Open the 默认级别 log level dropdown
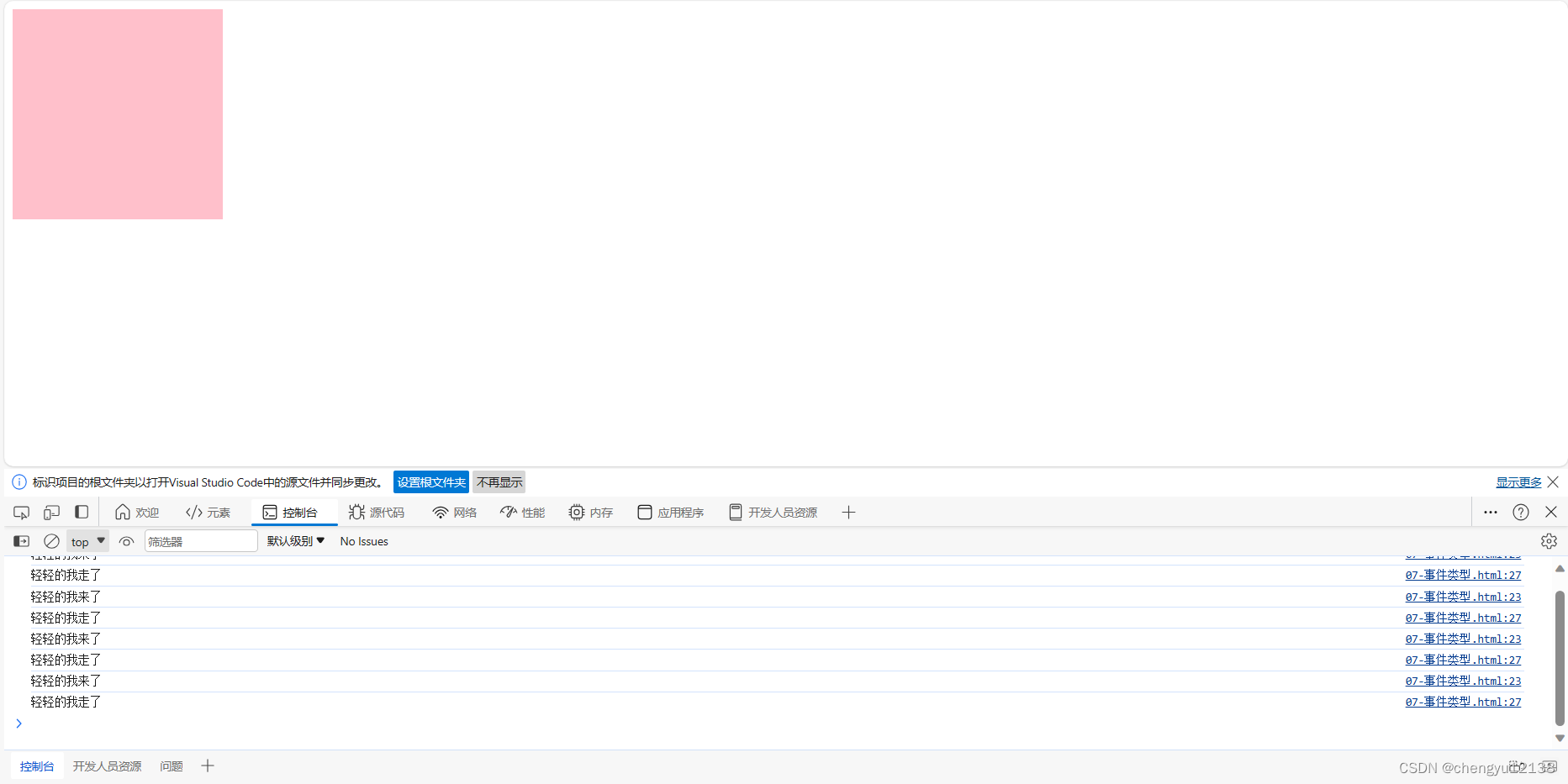 (x=293, y=540)
